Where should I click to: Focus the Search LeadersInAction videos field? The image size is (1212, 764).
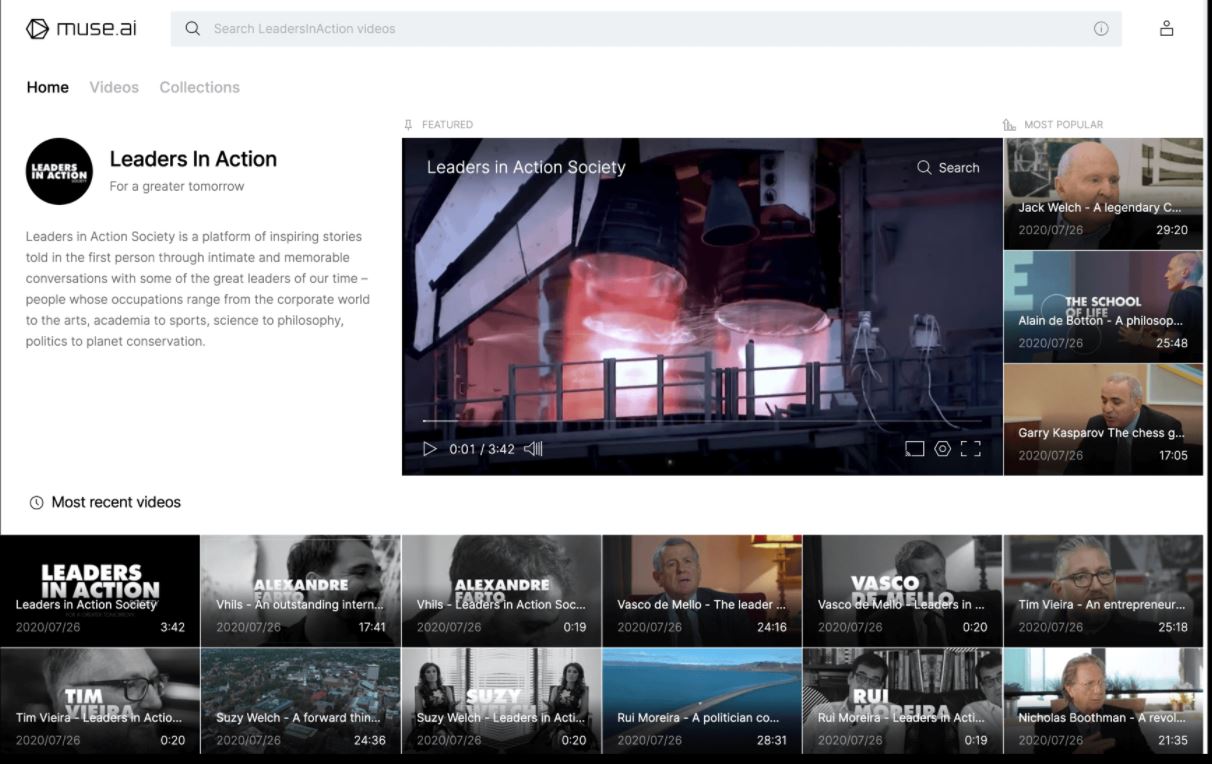[646, 29]
